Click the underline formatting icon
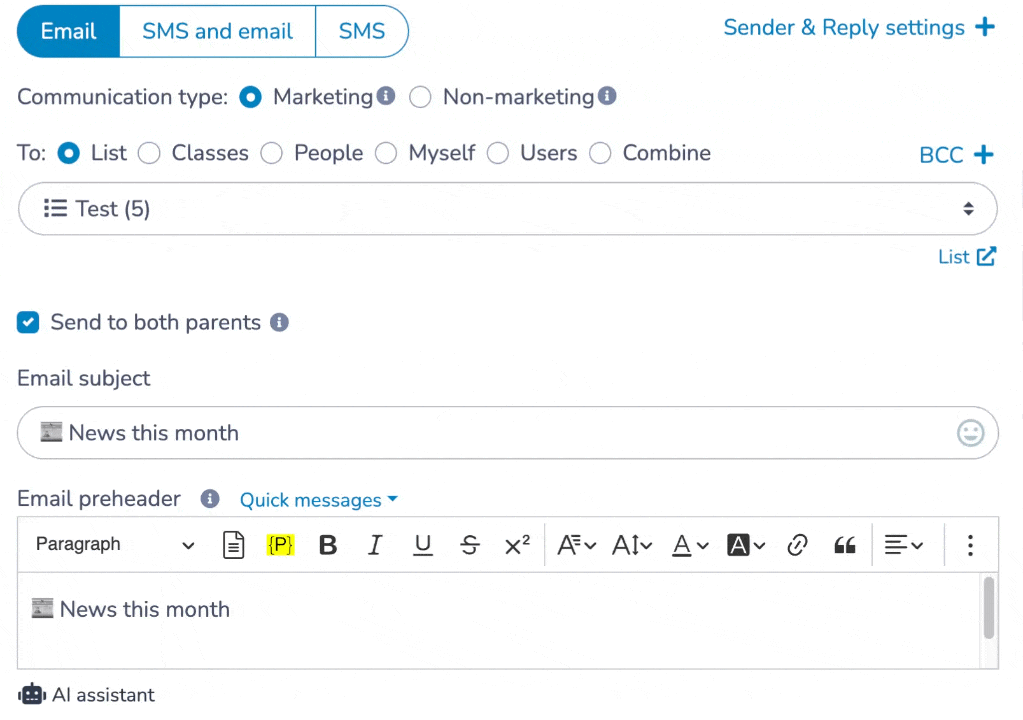This screenshot has height=720, width=1023. click(423, 545)
